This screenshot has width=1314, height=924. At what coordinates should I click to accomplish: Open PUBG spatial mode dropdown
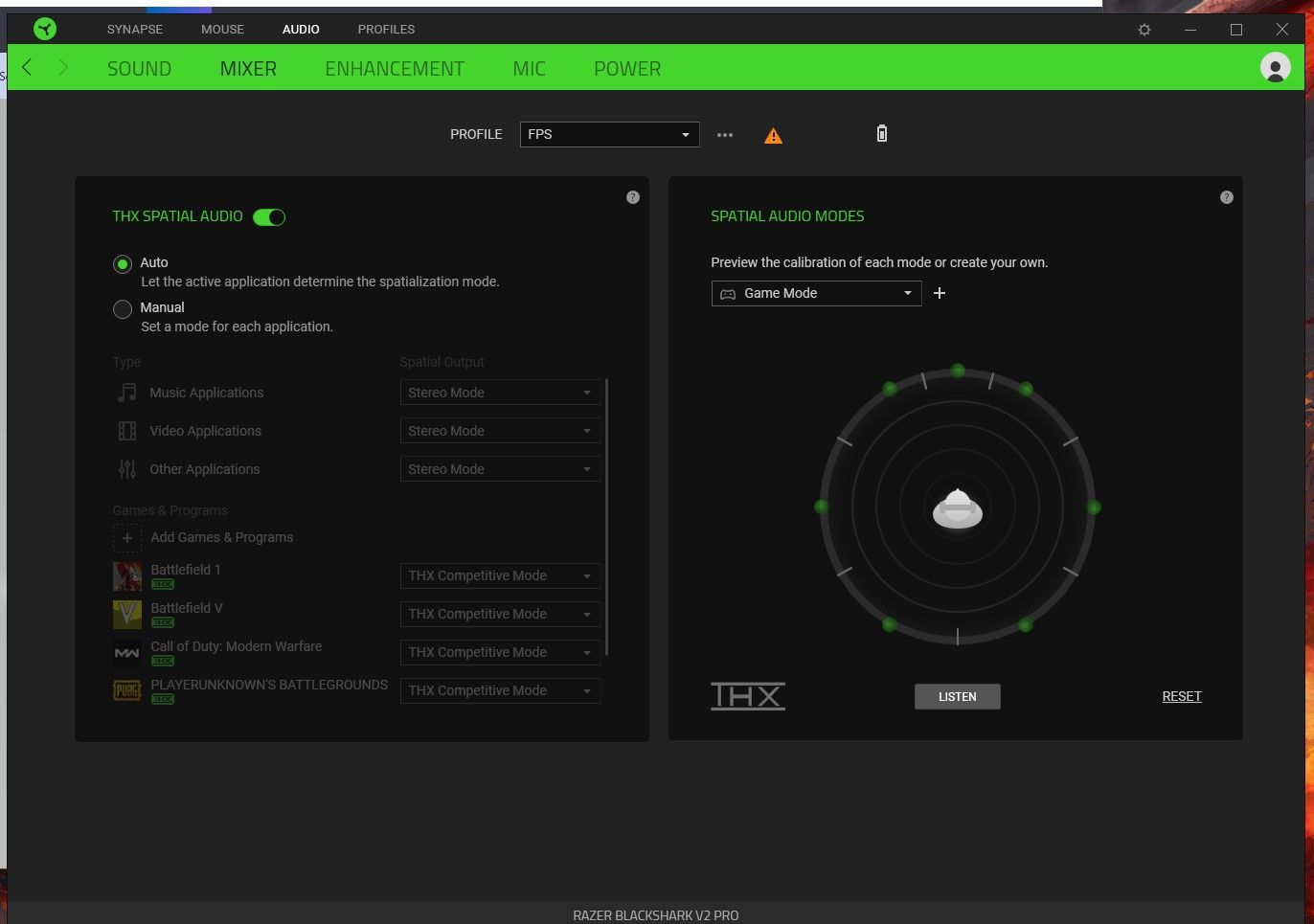click(x=500, y=690)
